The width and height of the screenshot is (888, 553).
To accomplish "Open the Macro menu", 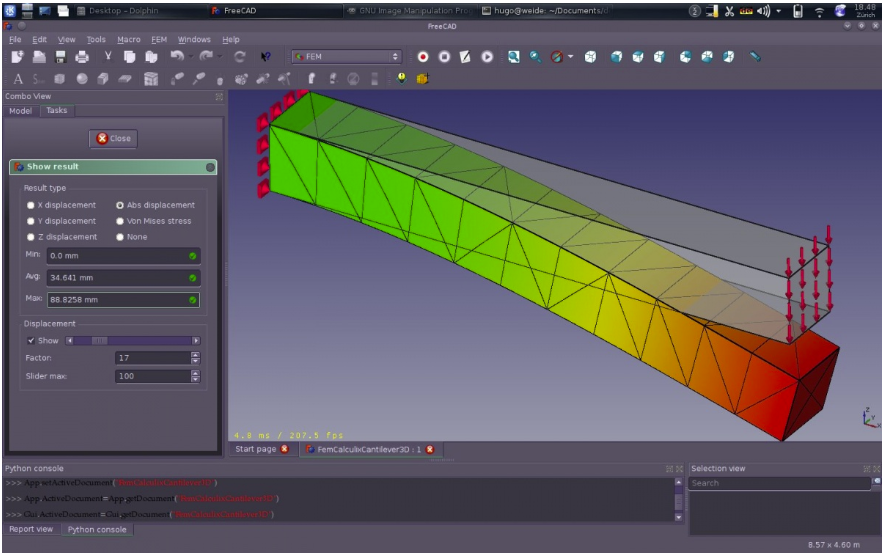I will click(128, 39).
